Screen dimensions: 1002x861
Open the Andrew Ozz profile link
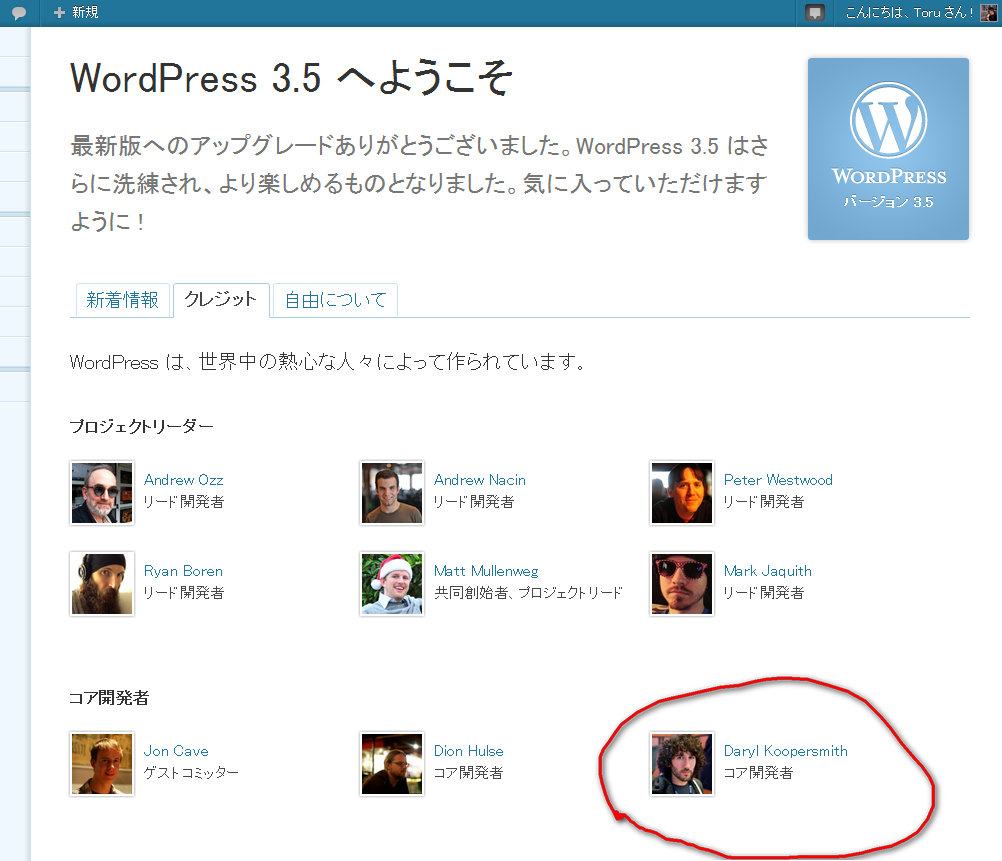[183, 480]
